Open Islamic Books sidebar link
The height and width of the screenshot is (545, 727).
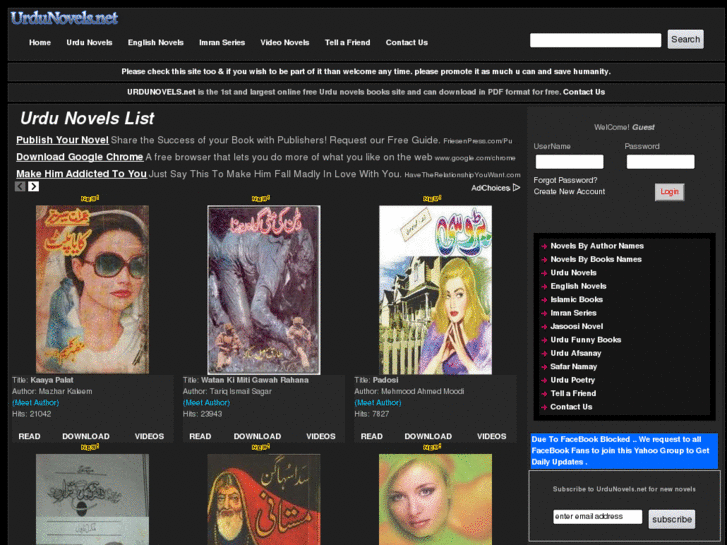(x=577, y=300)
